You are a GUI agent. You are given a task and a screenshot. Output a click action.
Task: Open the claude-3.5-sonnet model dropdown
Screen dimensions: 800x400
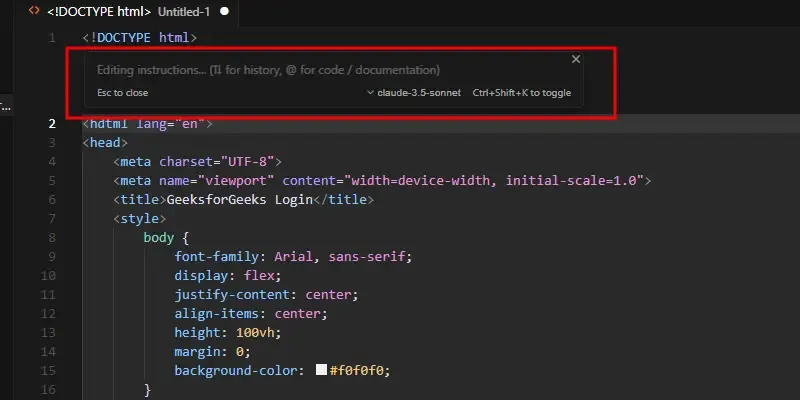[414, 93]
